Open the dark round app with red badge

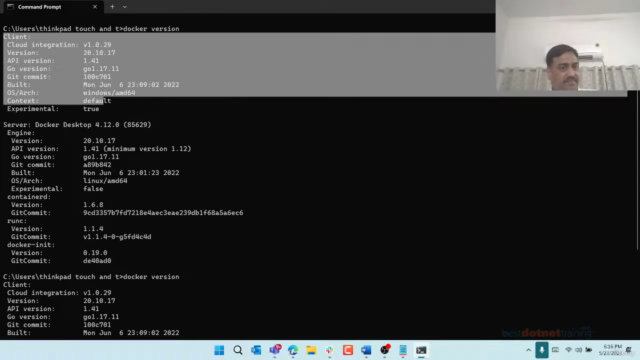click(384, 350)
